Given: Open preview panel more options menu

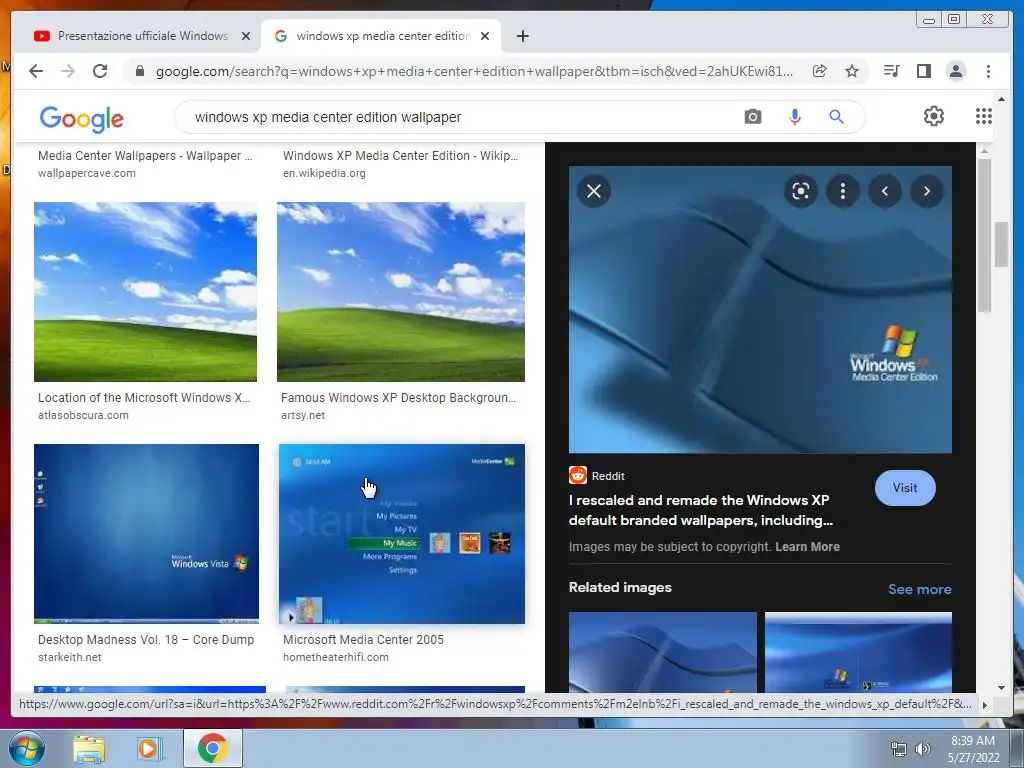Looking at the screenshot, I should (842, 191).
